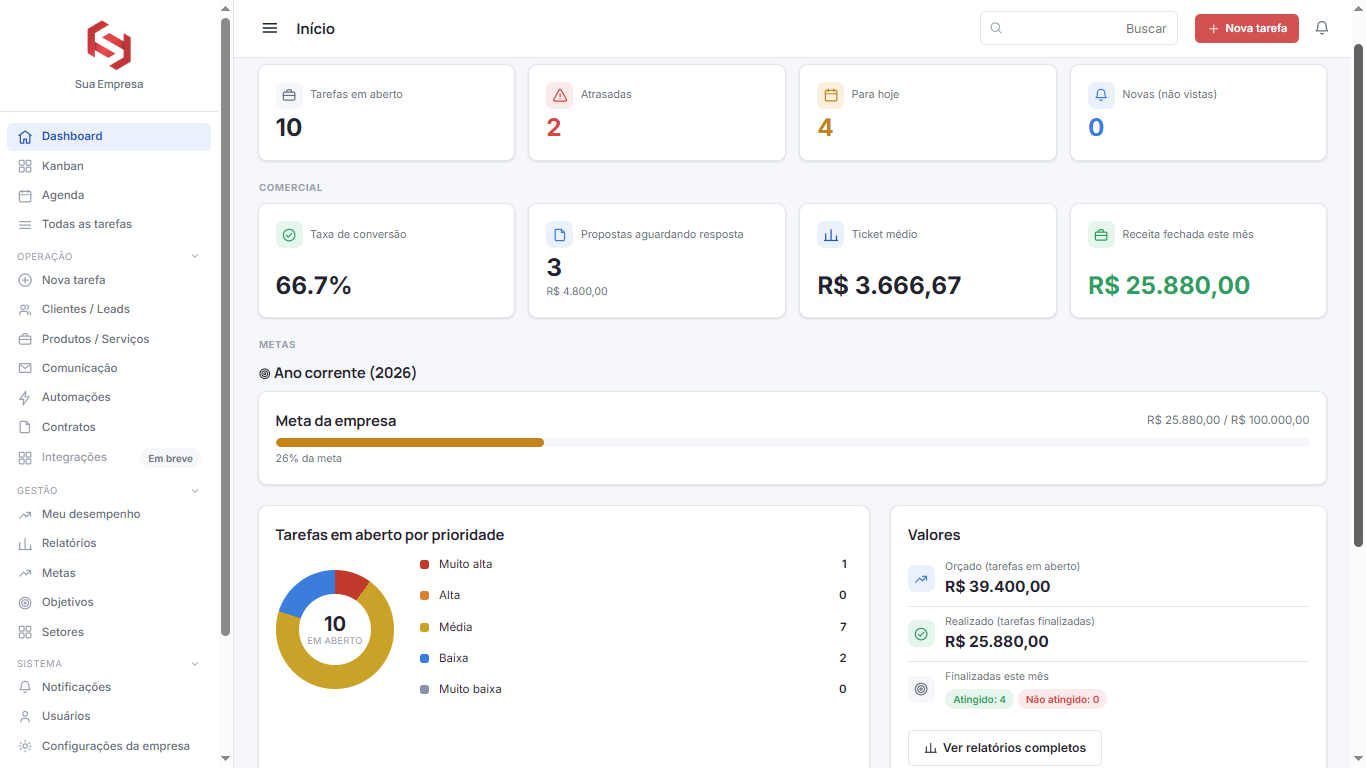Click the Atingido: 4 badge
1366x768 pixels.
click(979, 700)
